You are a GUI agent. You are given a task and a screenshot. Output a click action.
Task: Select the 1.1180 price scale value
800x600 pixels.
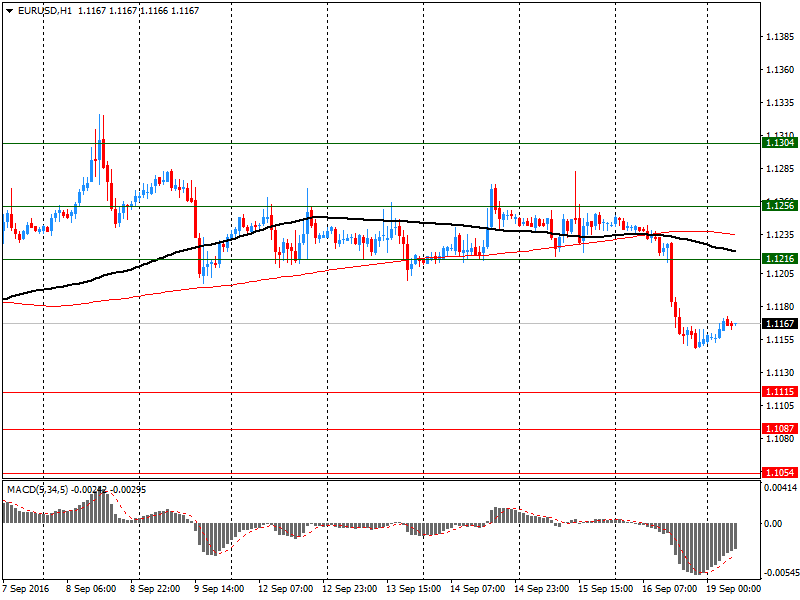click(780, 307)
